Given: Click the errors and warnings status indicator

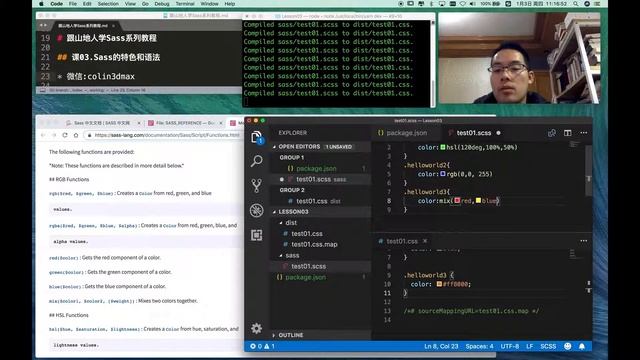Looking at the screenshot, I should point(262,346).
